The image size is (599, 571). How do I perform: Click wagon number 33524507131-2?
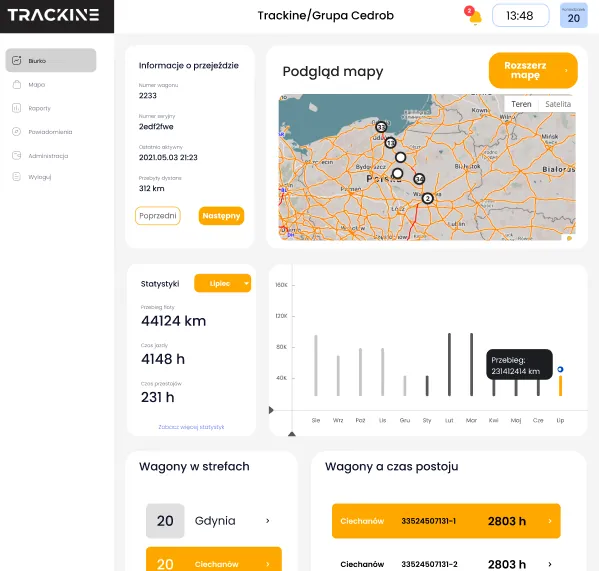429,564
